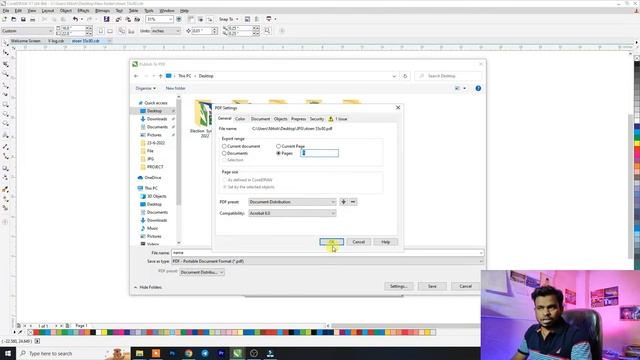640x360 pixels.
Task: Open the PDF preset dropdown in PDF Settings
Action: 292,202
